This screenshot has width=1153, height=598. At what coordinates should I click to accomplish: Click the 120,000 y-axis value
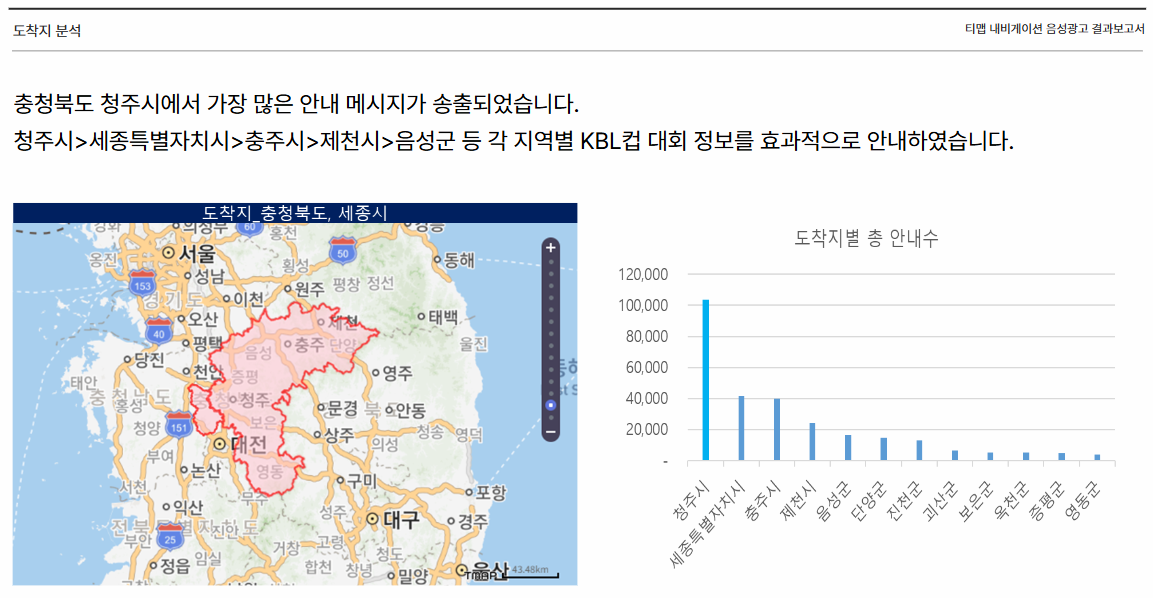tap(643, 274)
